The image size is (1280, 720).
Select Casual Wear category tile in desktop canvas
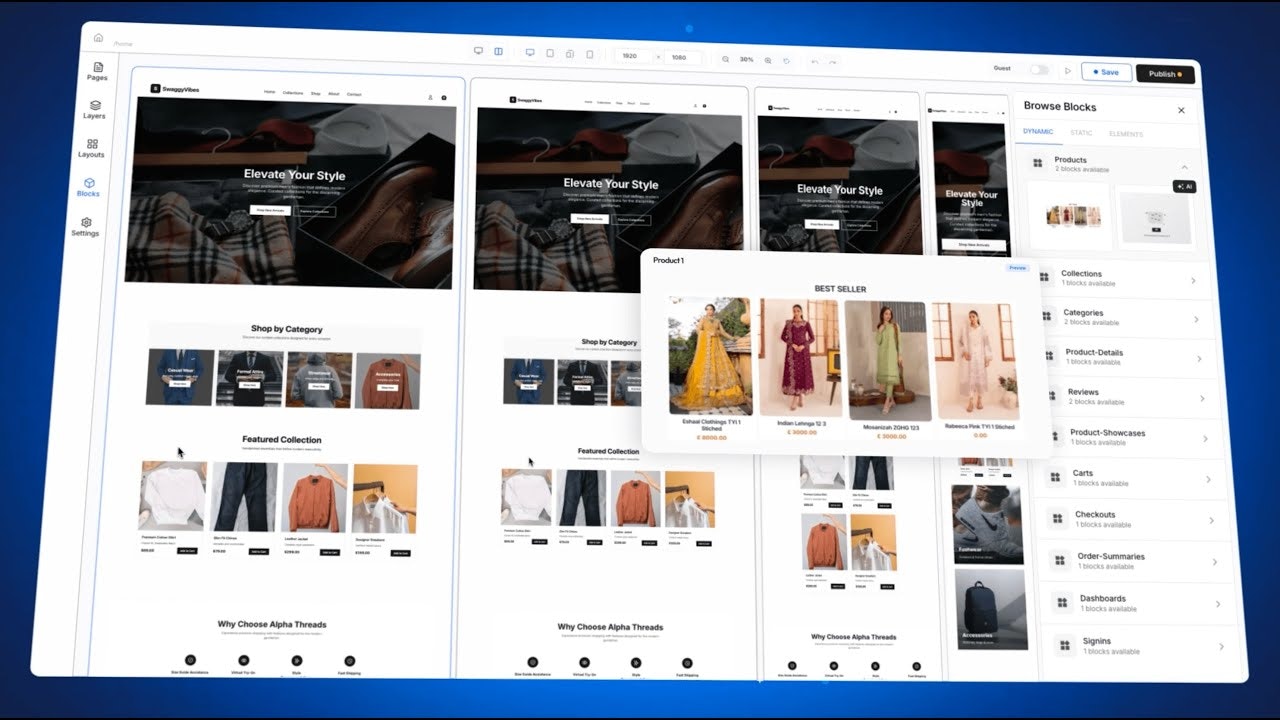(x=180, y=377)
